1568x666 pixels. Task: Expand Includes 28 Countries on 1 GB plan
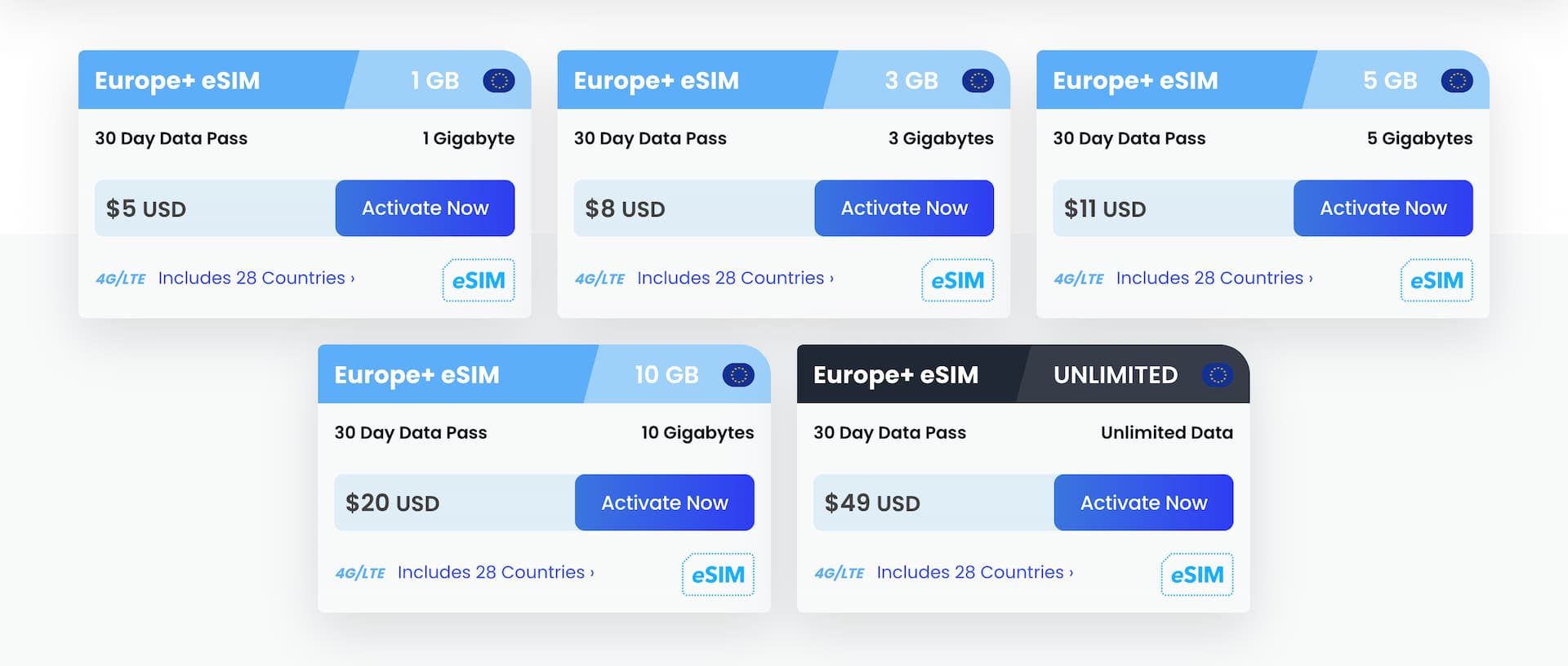[x=256, y=278]
